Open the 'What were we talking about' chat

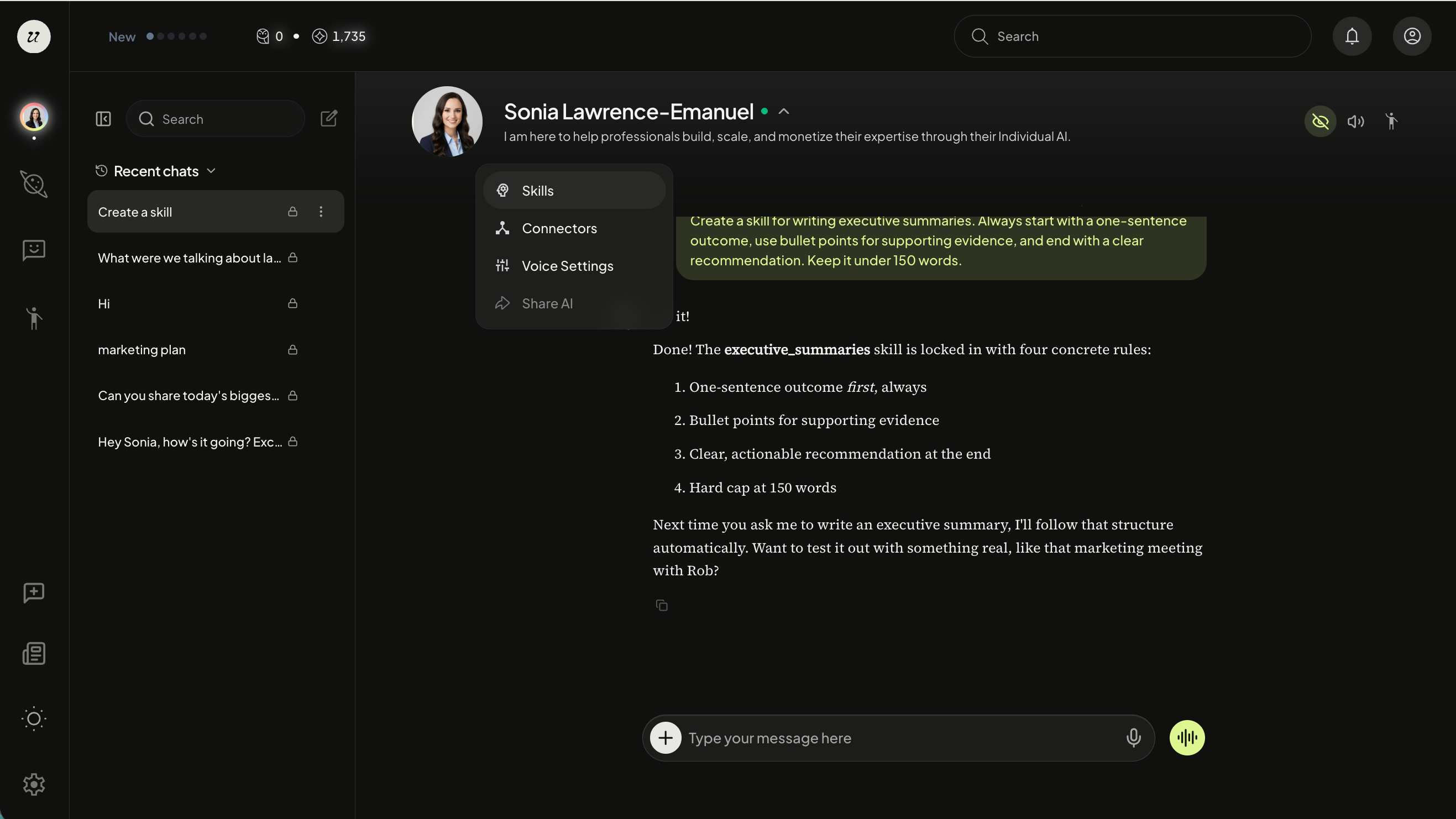pyautogui.click(x=216, y=258)
